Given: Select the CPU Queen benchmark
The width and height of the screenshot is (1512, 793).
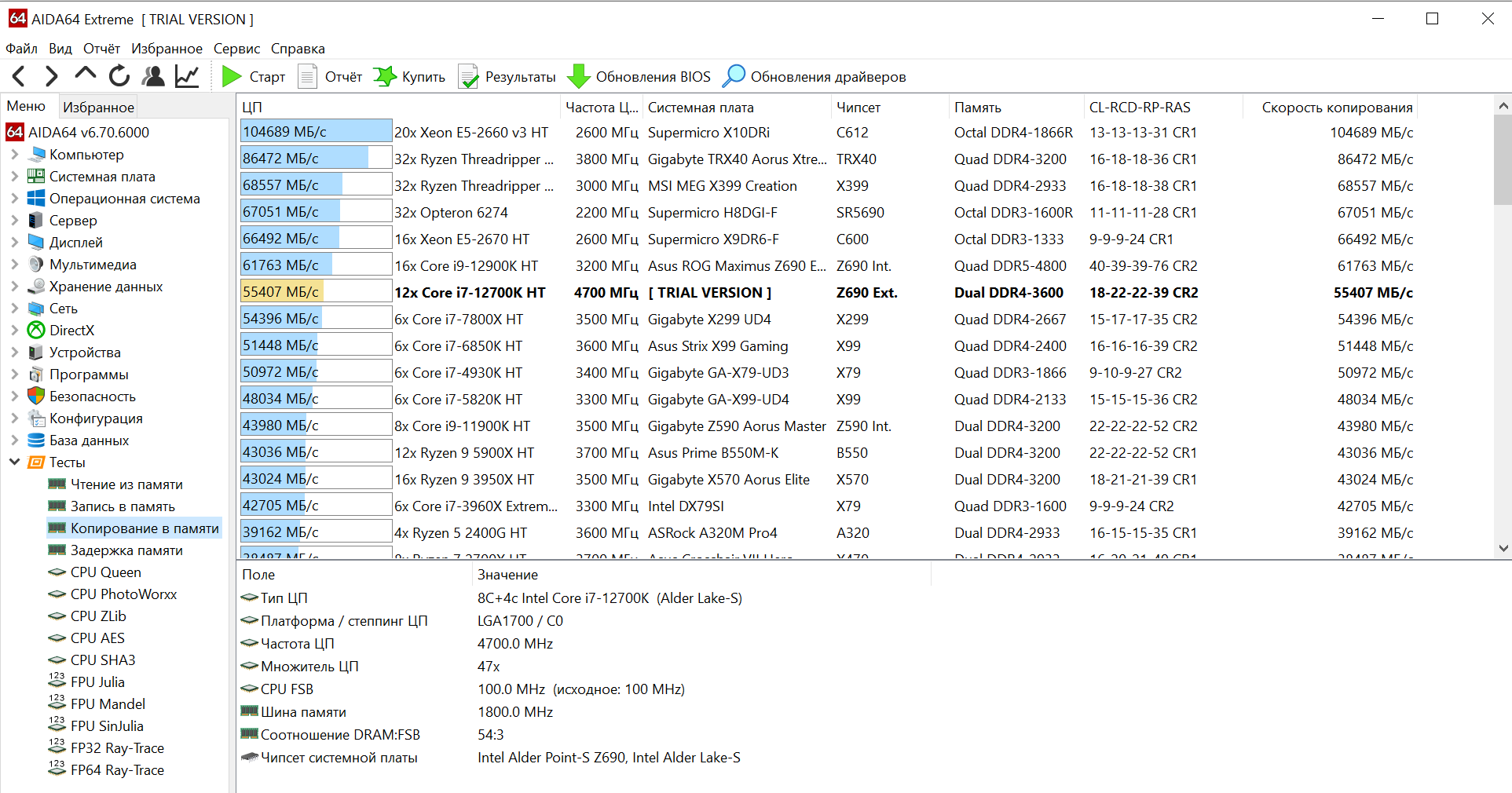Looking at the screenshot, I should pyautogui.click(x=106, y=572).
